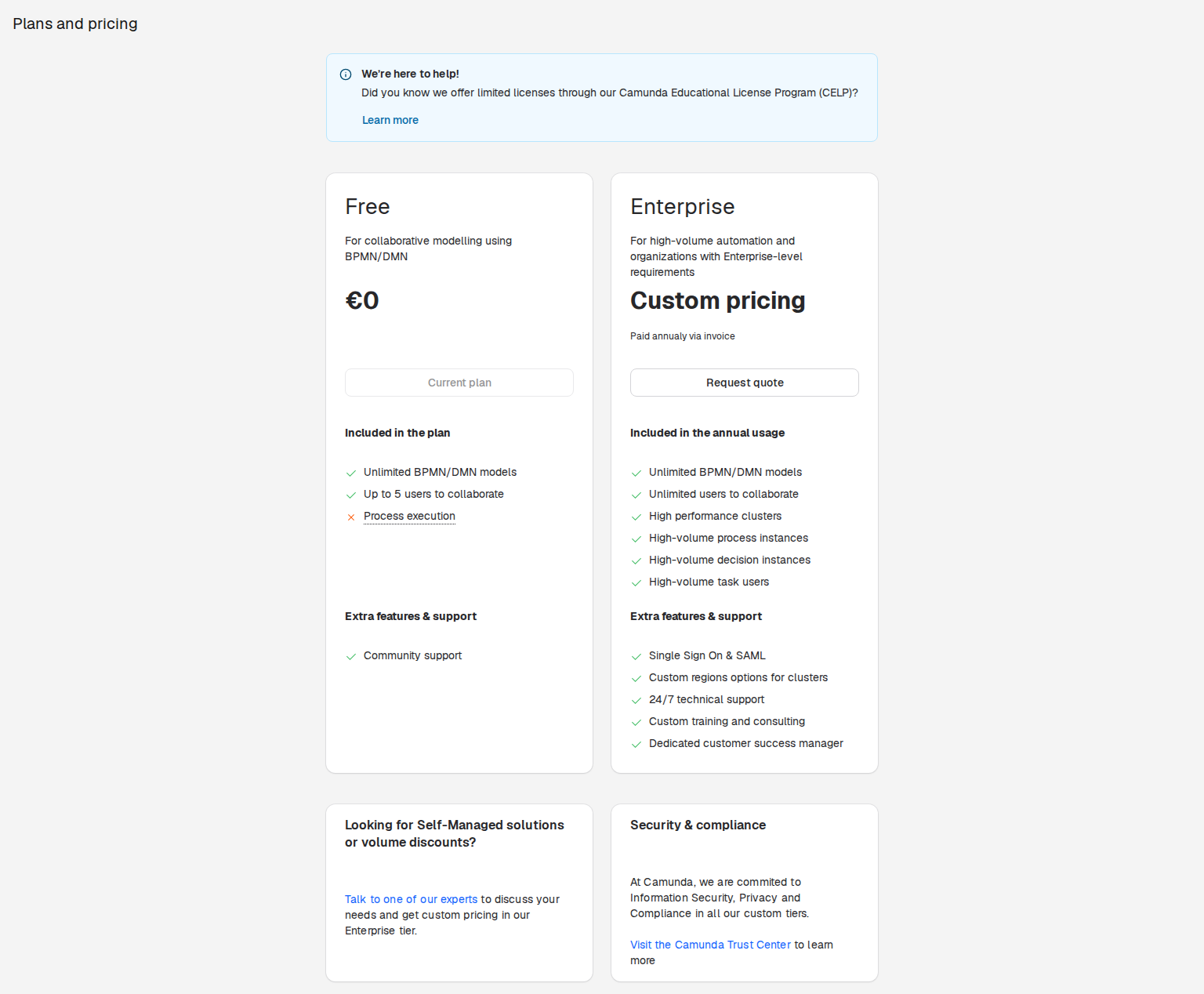Click the info icon in the help banner
This screenshot has height=994, width=1204.
click(x=346, y=74)
